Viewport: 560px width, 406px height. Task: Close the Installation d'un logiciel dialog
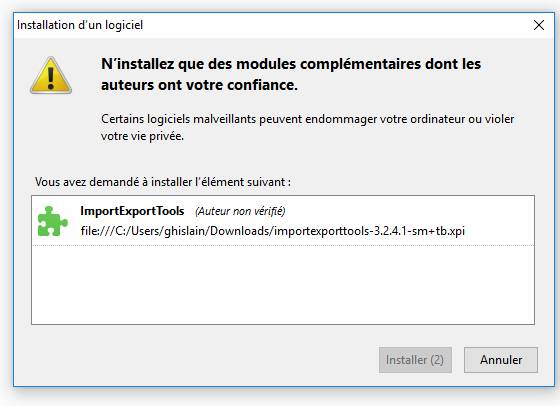coord(539,25)
